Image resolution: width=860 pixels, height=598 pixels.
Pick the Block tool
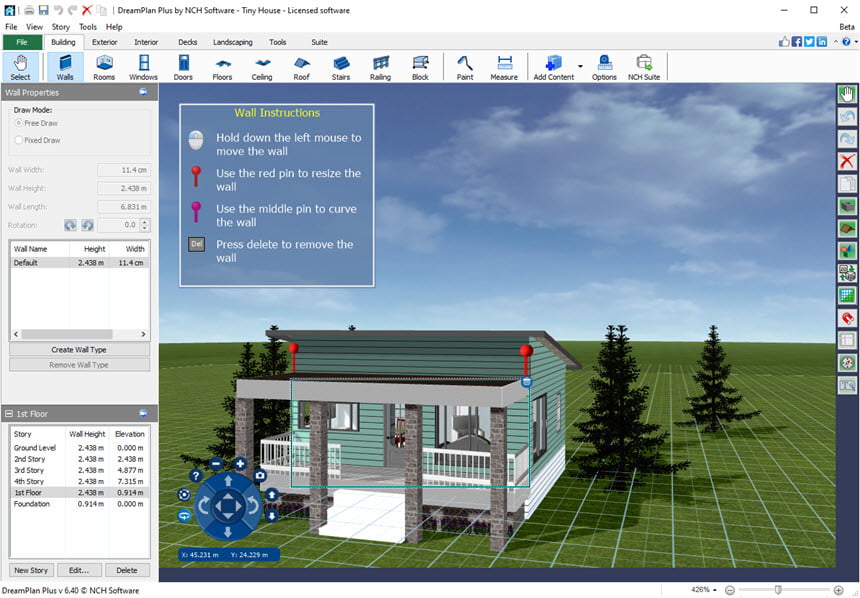coord(420,67)
